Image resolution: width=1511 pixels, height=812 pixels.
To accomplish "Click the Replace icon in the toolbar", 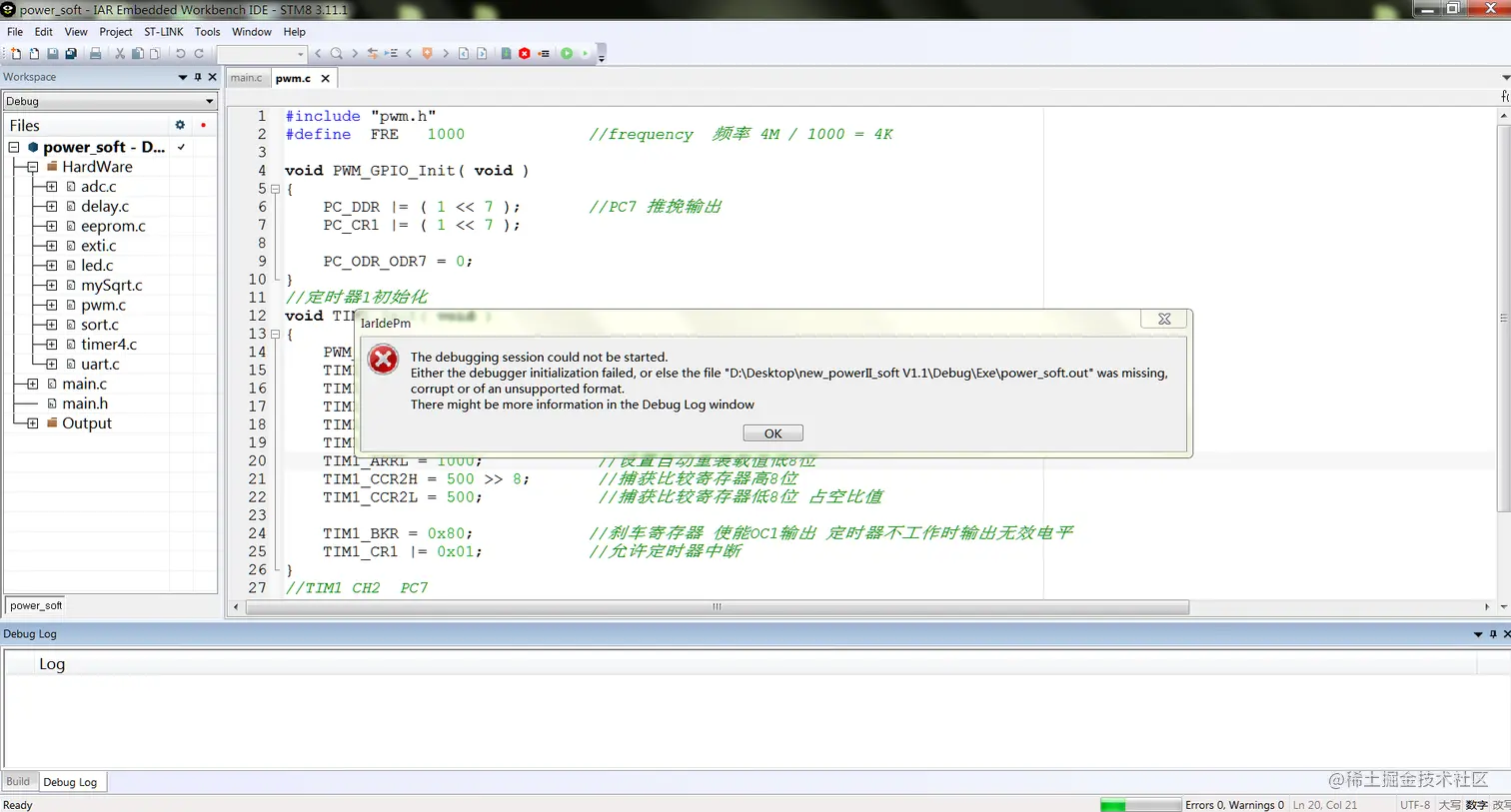I will tap(373, 54).
